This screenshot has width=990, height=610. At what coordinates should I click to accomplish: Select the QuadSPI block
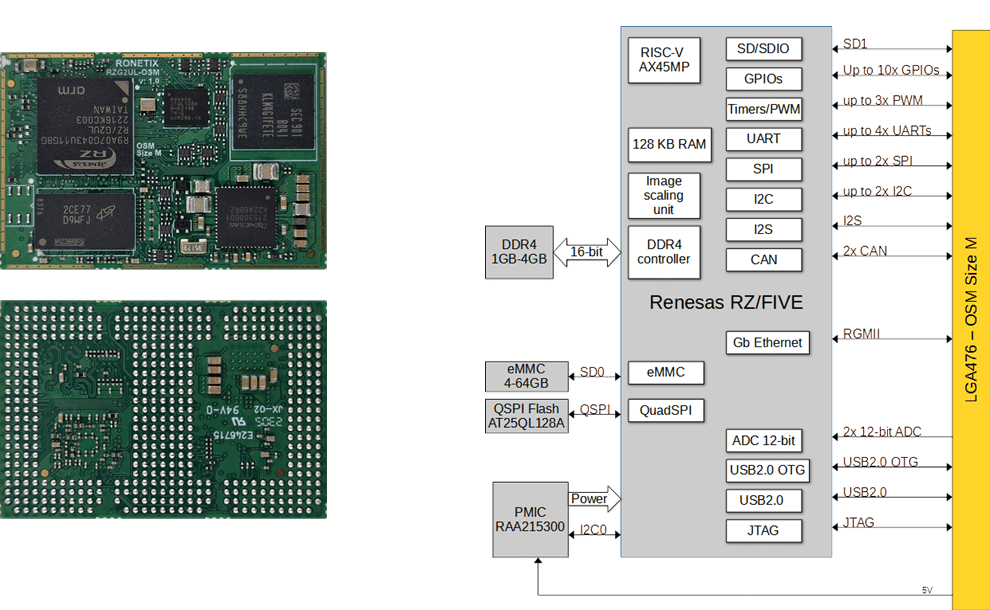click(x=665, y=410)
